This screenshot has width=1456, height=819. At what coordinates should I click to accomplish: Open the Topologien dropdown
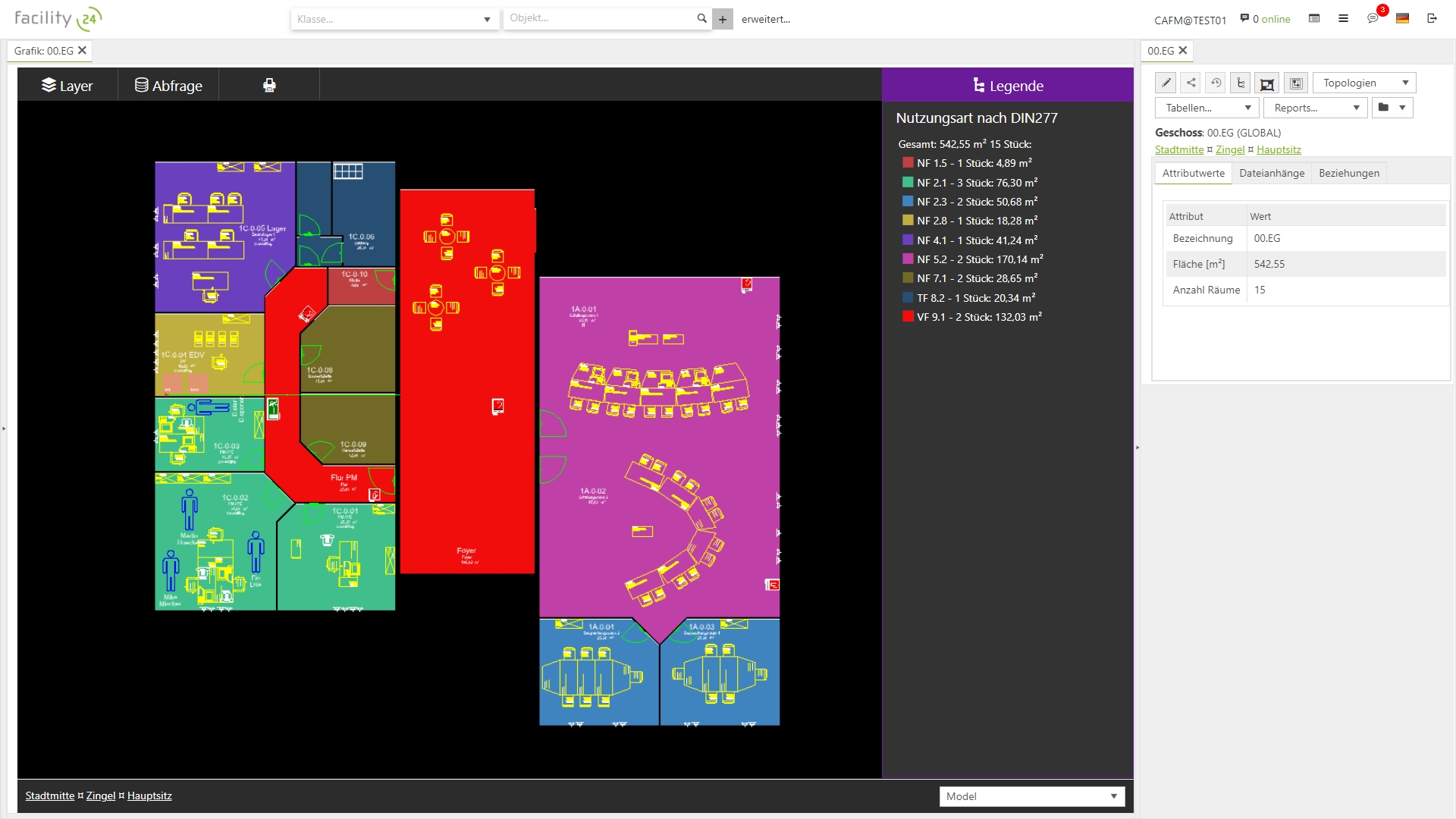tap(1363, 83)
